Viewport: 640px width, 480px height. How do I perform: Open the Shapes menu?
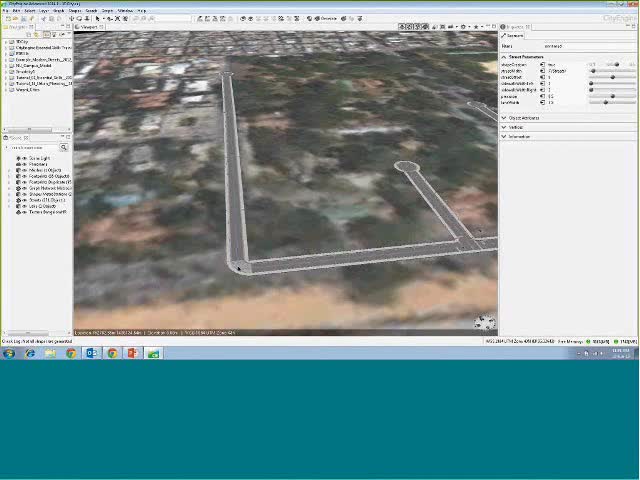click(75, 11)
